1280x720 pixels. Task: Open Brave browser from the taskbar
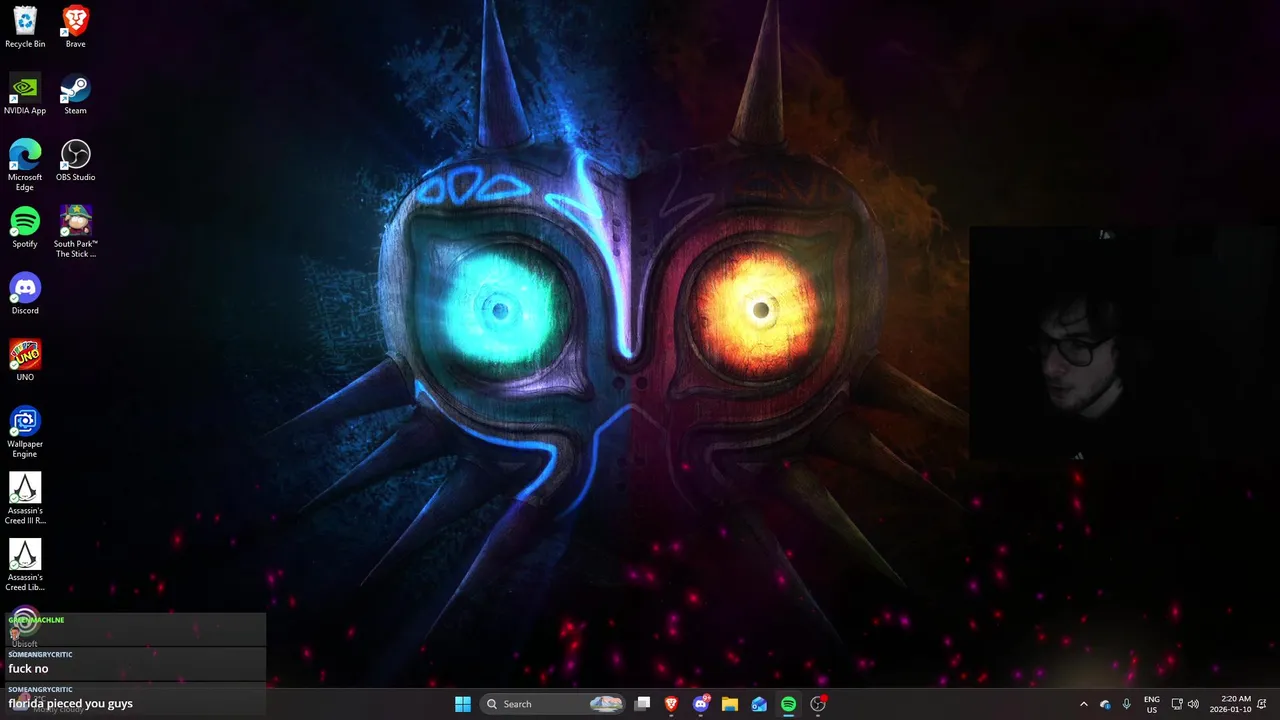(x=672, y=704)
